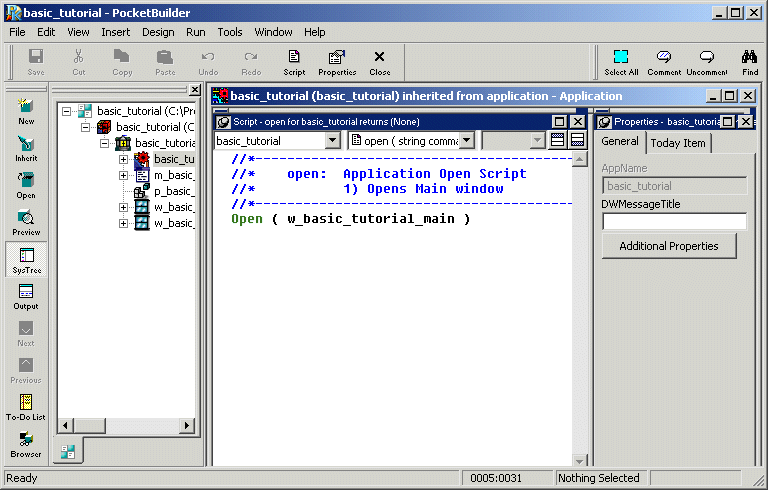Click the Uncomment toolbar icon
Image resolution: width=768 pixels, height=490 pixels.
pos(707,62)
